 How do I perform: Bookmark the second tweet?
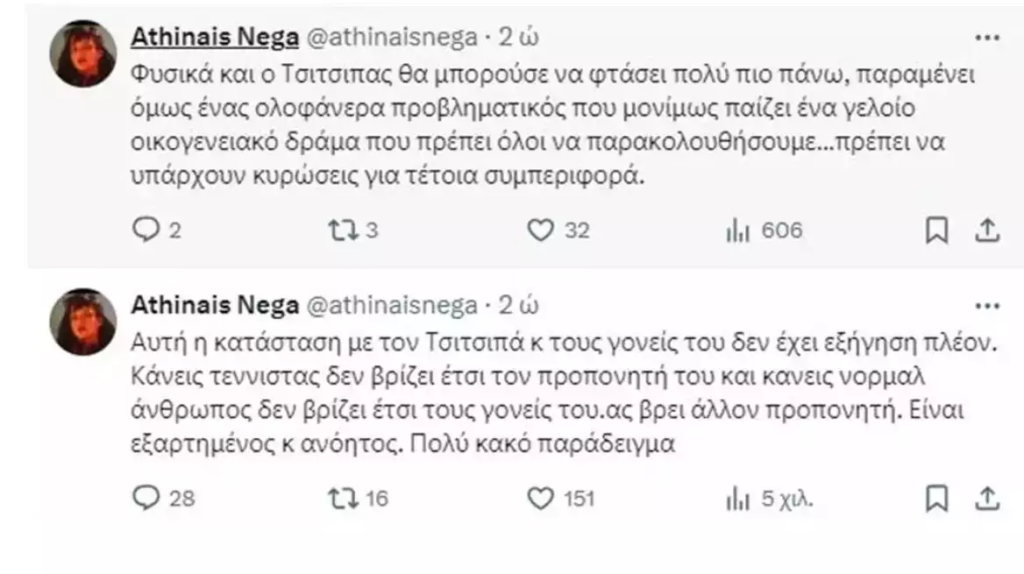936,498
